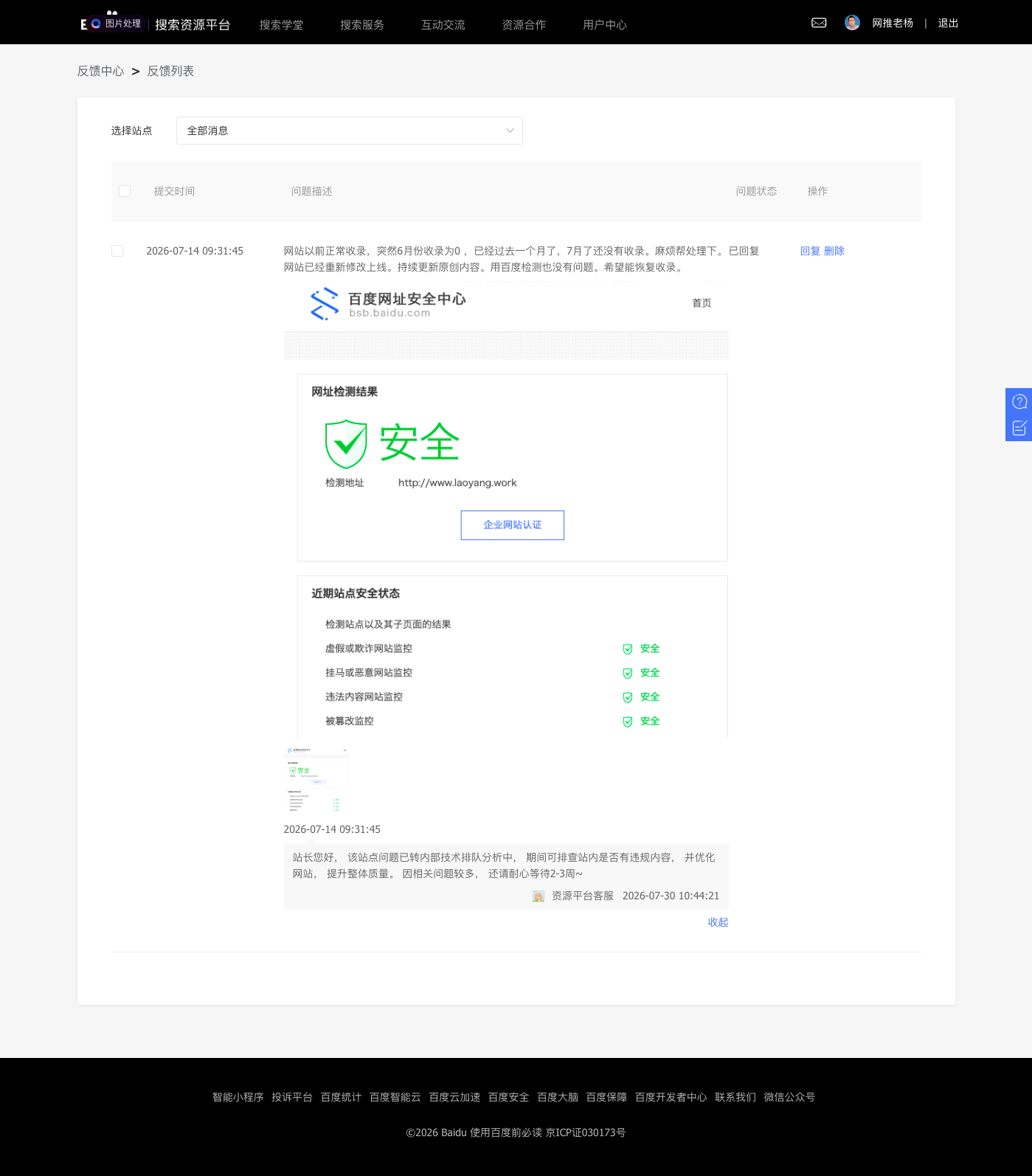Click the reply text starting 站长您好

pos(504,865)
